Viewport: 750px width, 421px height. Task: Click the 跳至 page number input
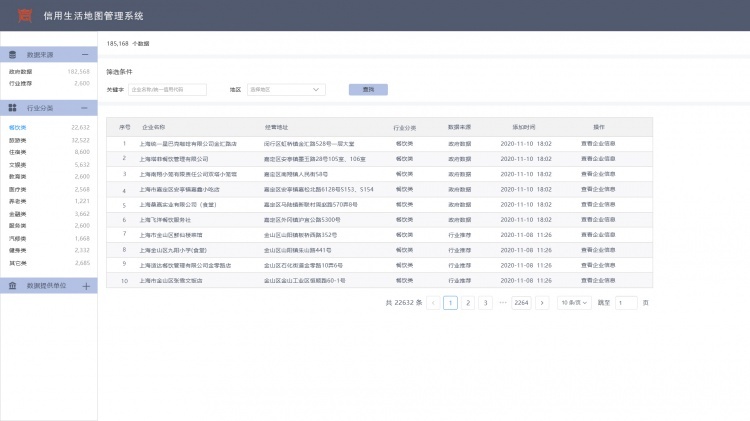[x=626, y=302]
